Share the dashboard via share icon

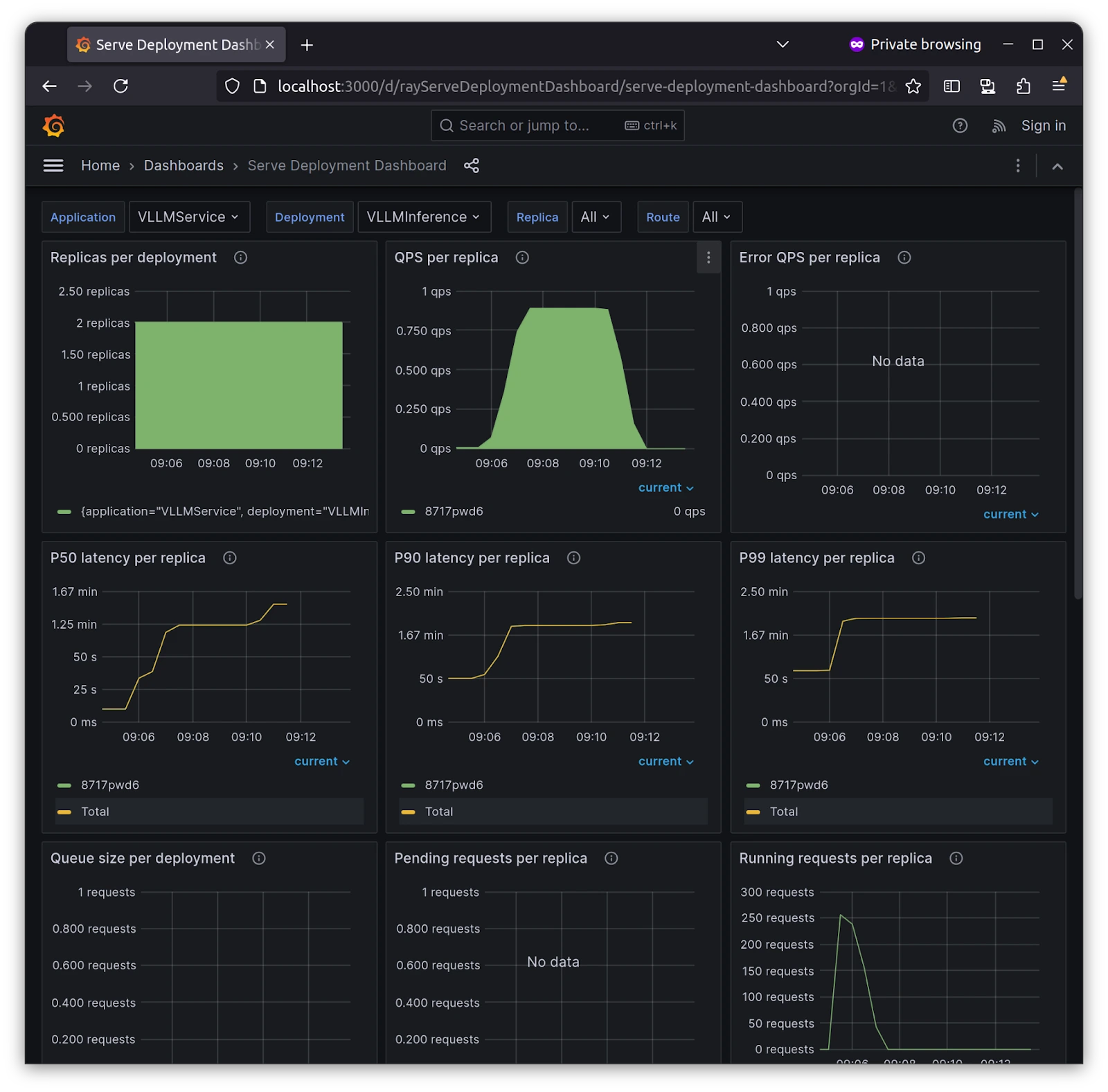click(x=472, y=165)
